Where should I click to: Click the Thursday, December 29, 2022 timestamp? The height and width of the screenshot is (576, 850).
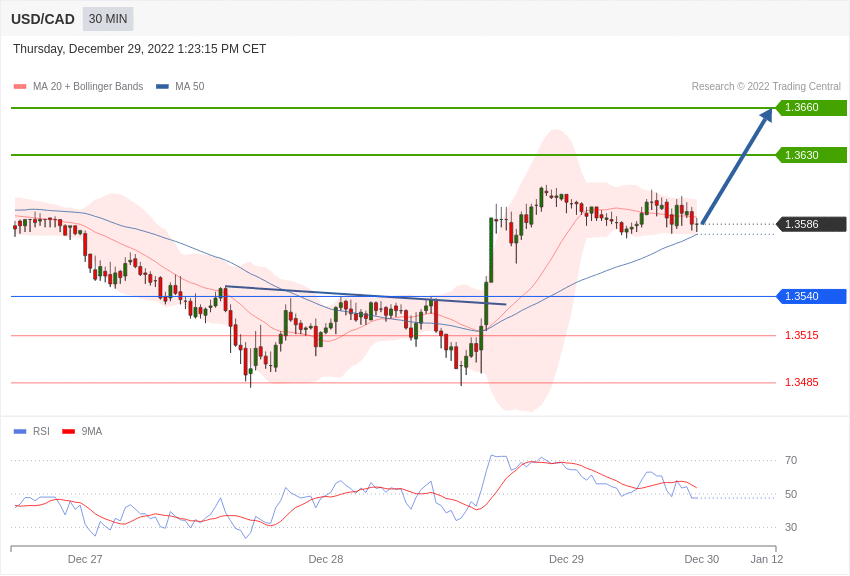[139, 49]
